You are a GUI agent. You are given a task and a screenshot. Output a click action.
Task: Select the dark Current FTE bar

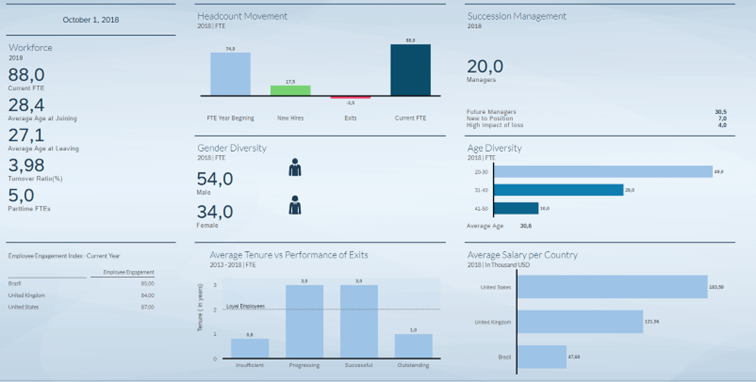coord(410,70)
